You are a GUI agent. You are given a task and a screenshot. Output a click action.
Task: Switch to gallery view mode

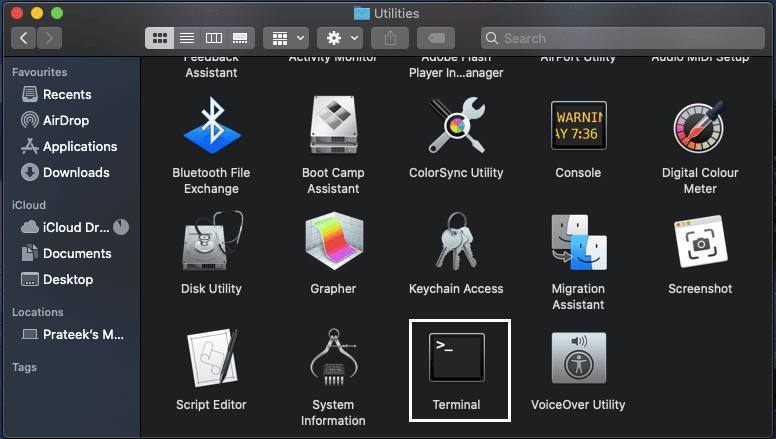(240, 38)
